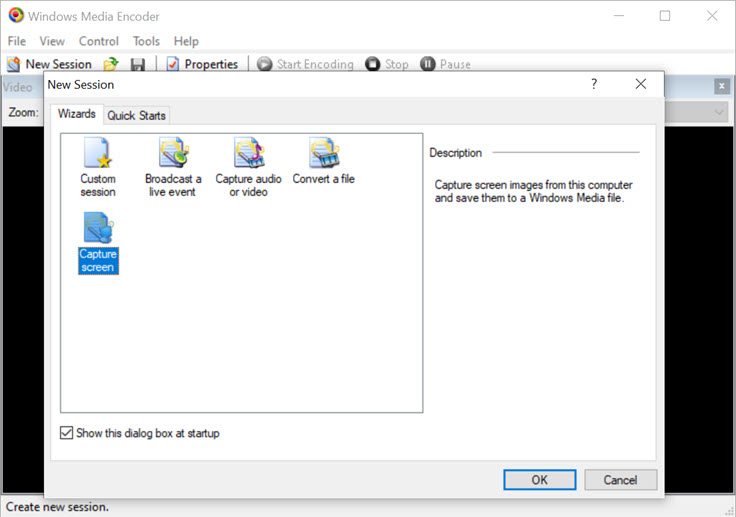Click the New Session toolbar button
Screen dimensions: 736x517
point(49,64)
